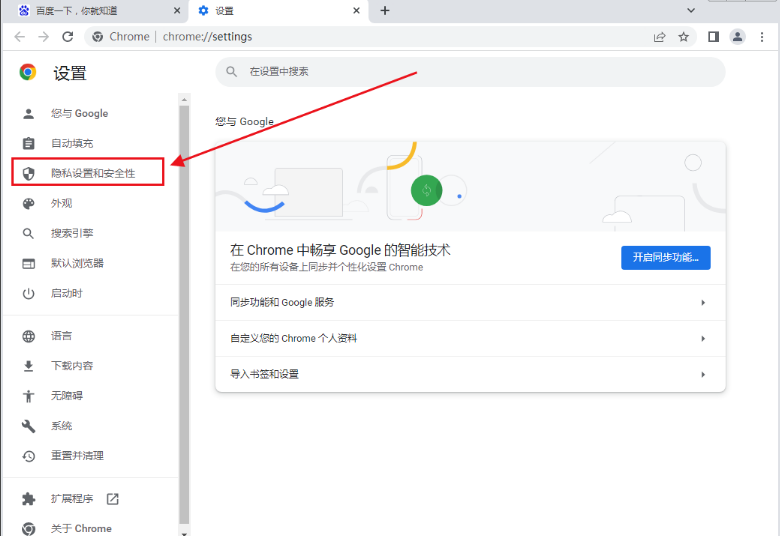Screen dimensions: 780x536
Task: Open the side panel icon
Action: click(x=713, y=37)
